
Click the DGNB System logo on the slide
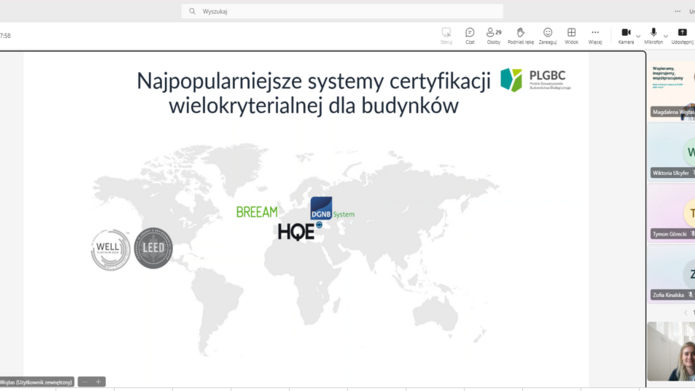coord(332,208)
